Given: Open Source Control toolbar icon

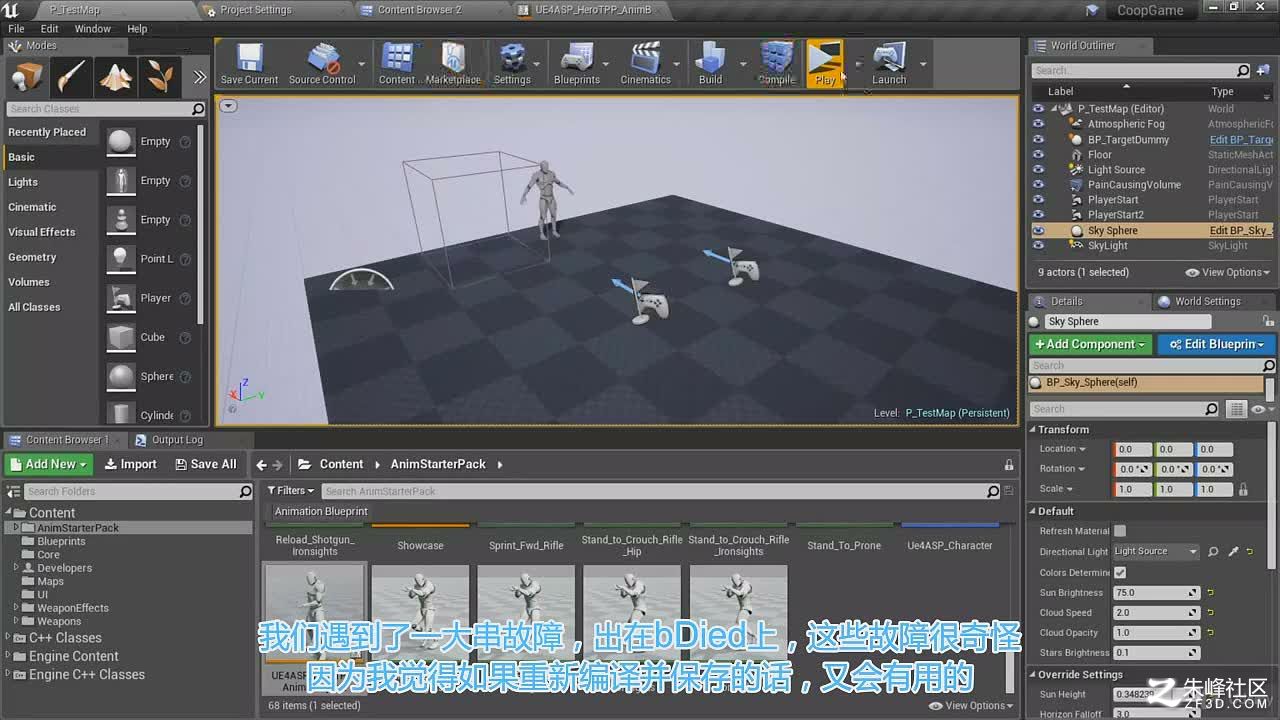Looking at the screenshot, I should tap(322, 63).
